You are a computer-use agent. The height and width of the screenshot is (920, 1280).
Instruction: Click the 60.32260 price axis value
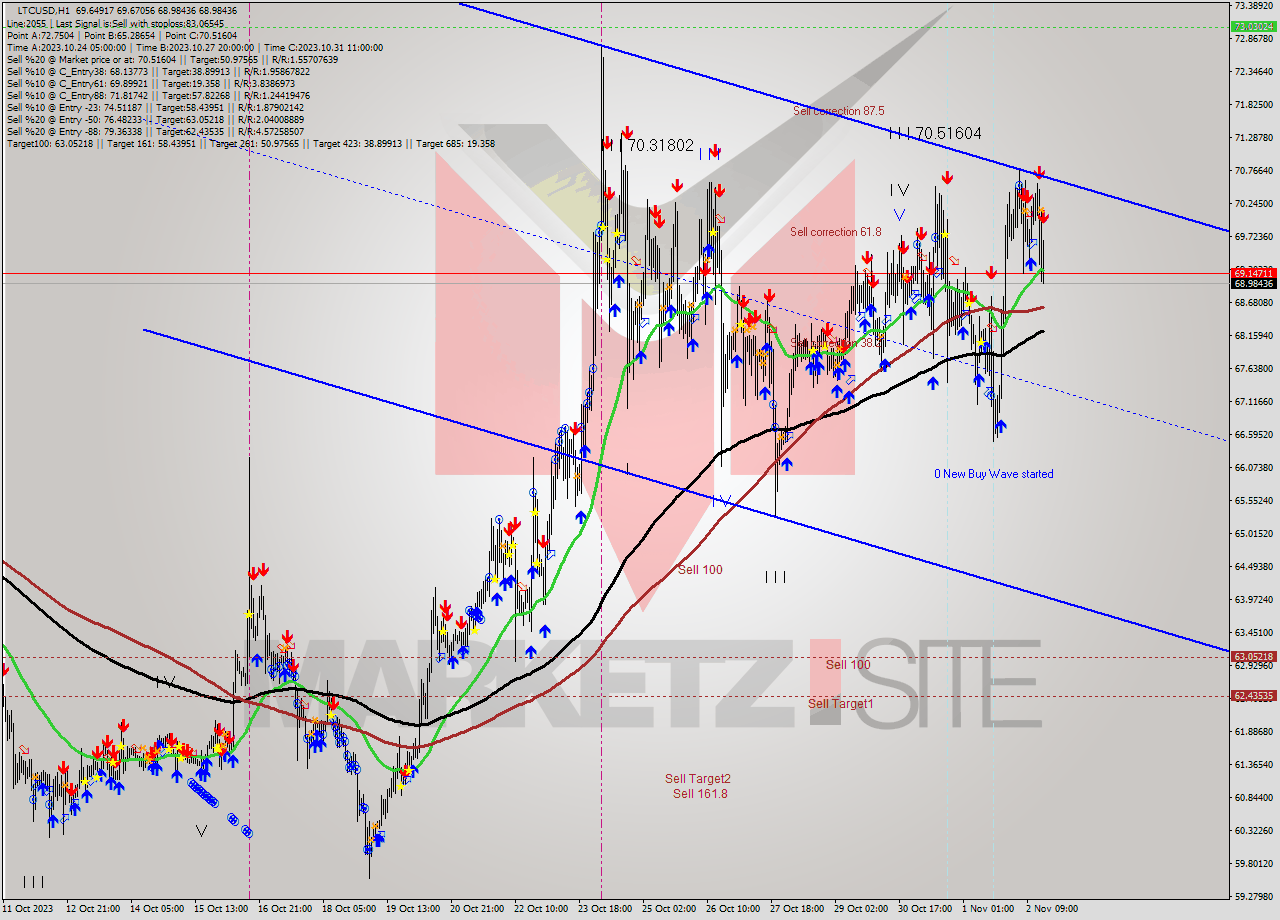coord(1254,830)
